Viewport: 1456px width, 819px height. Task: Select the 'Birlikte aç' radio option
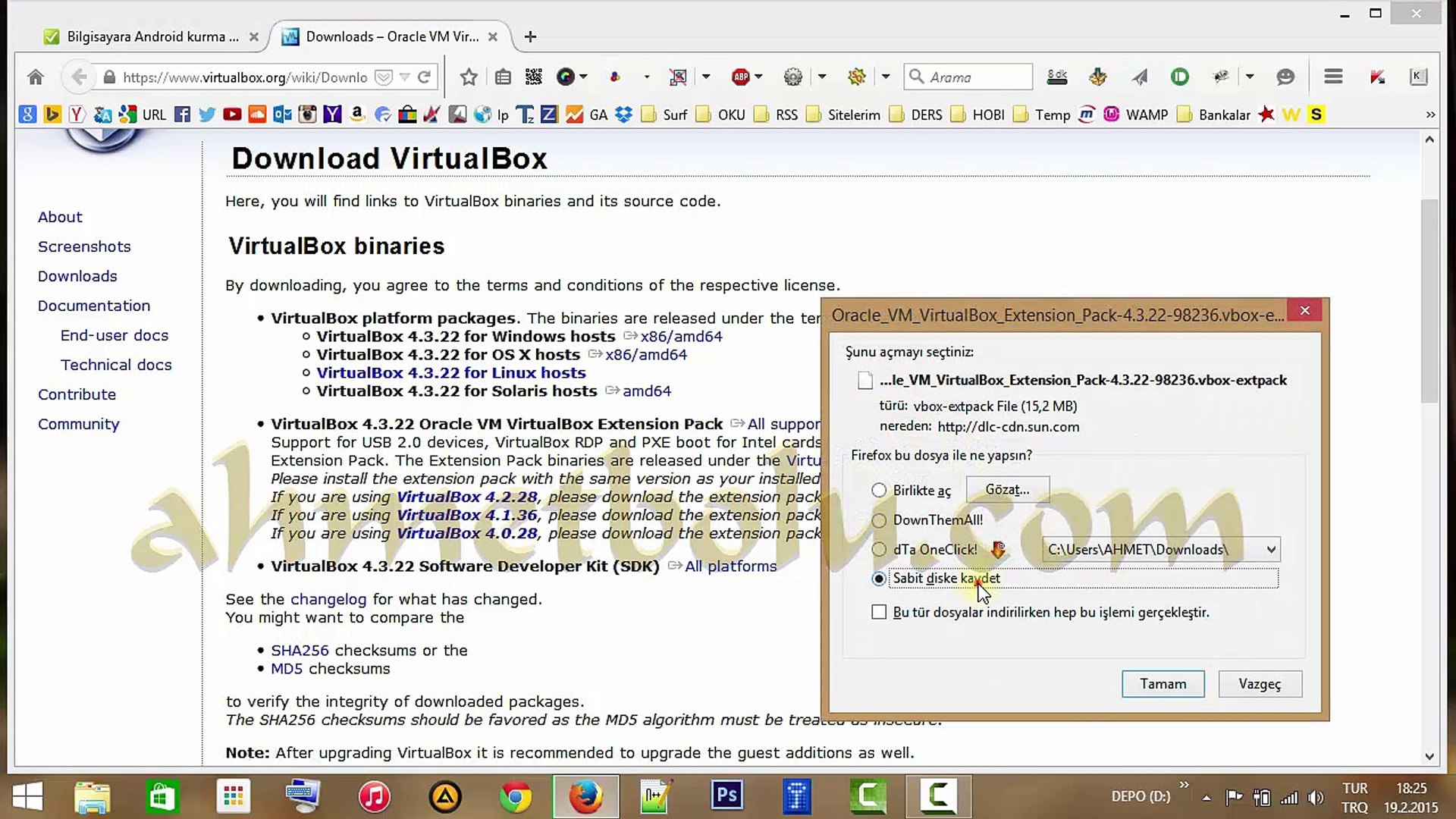(879, 491)
